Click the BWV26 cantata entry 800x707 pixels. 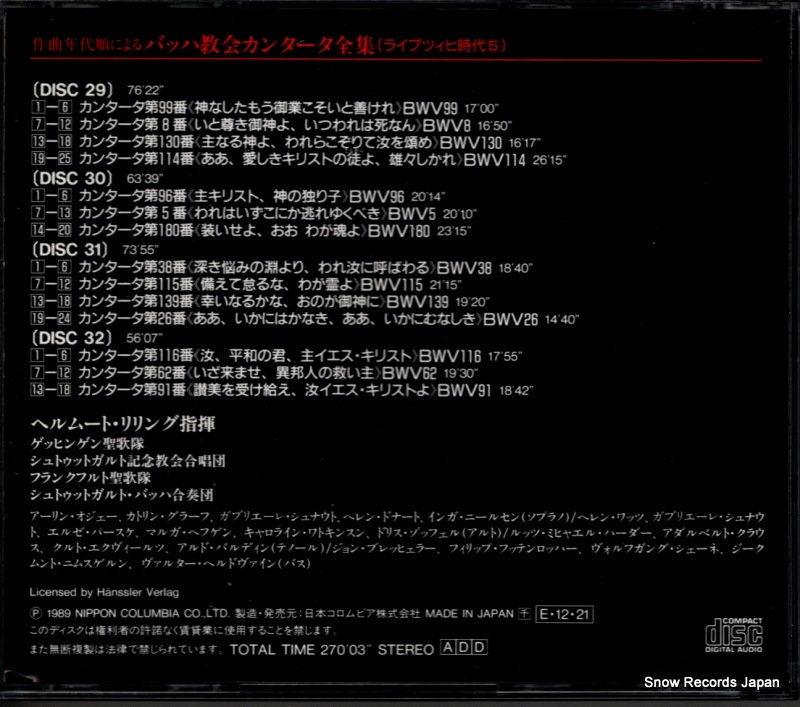click(x=305, y=319)
